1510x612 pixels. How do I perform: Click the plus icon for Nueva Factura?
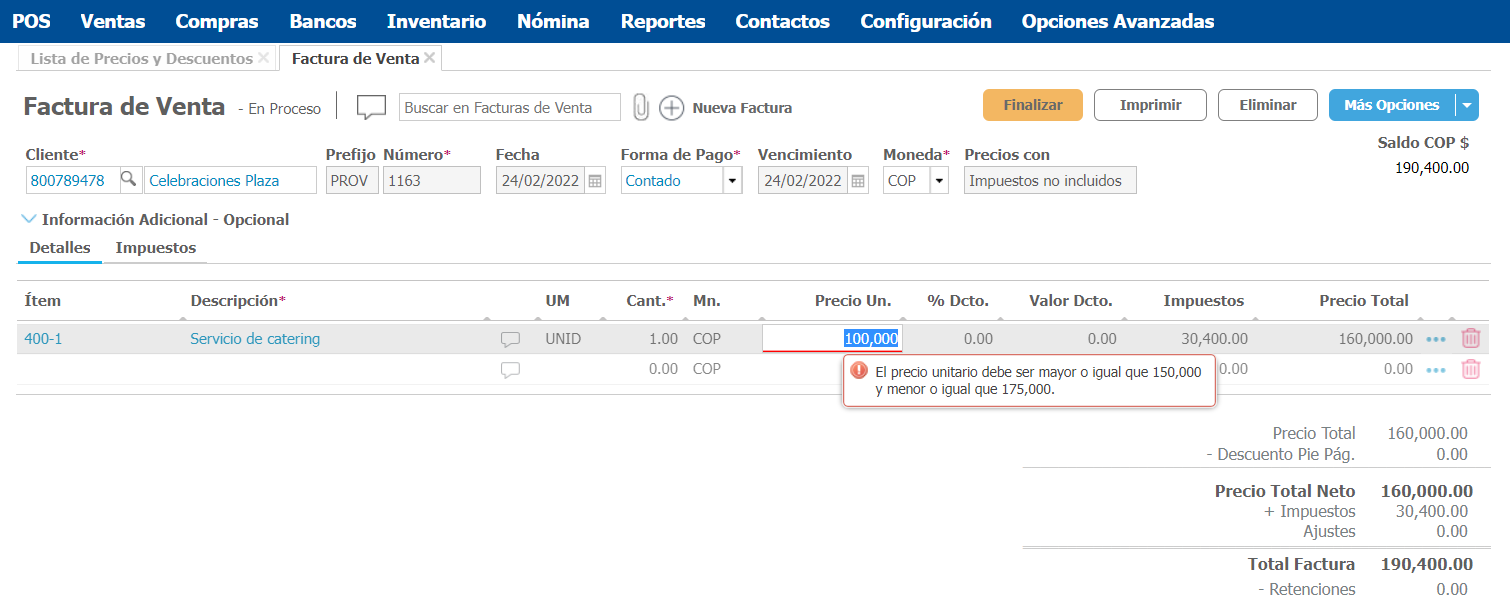point(671,108)
